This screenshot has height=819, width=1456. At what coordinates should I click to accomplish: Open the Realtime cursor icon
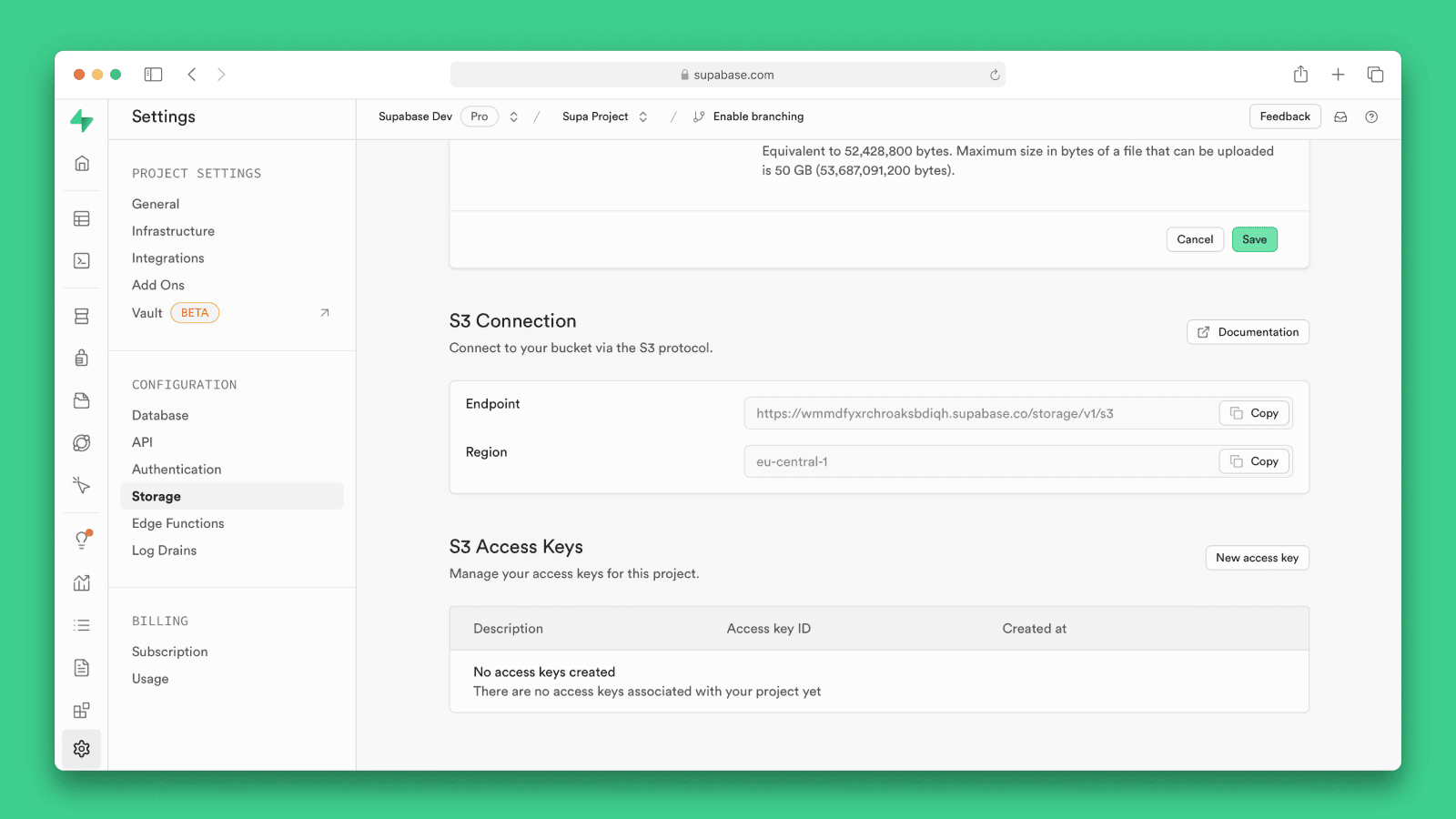[82, 485]
